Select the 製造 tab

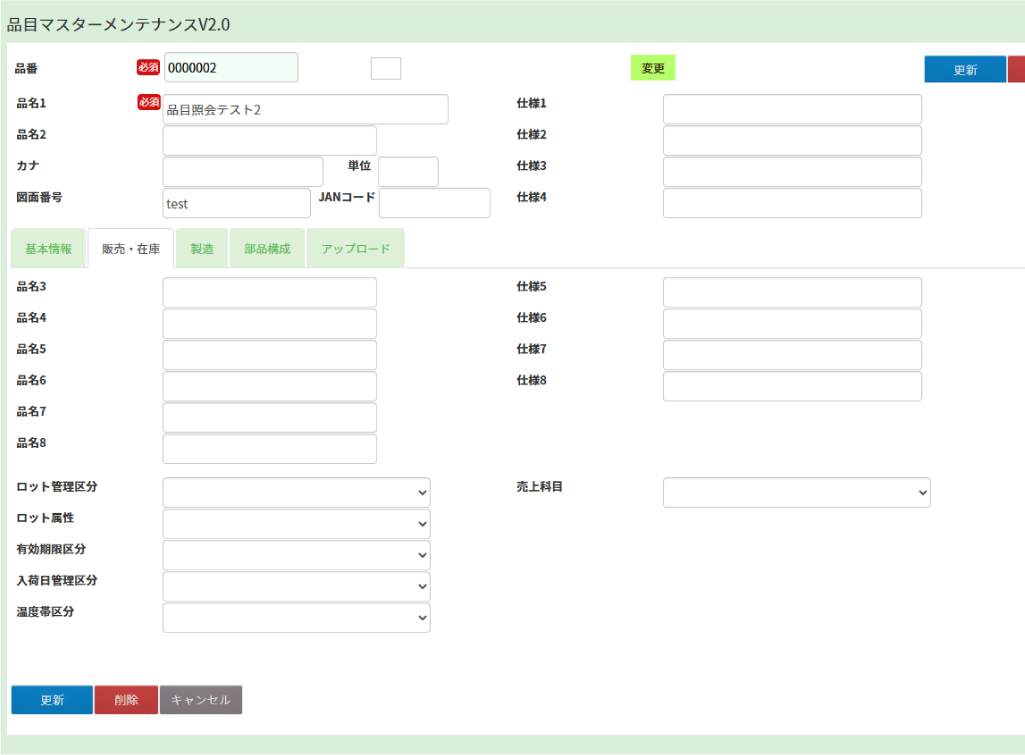202,249
